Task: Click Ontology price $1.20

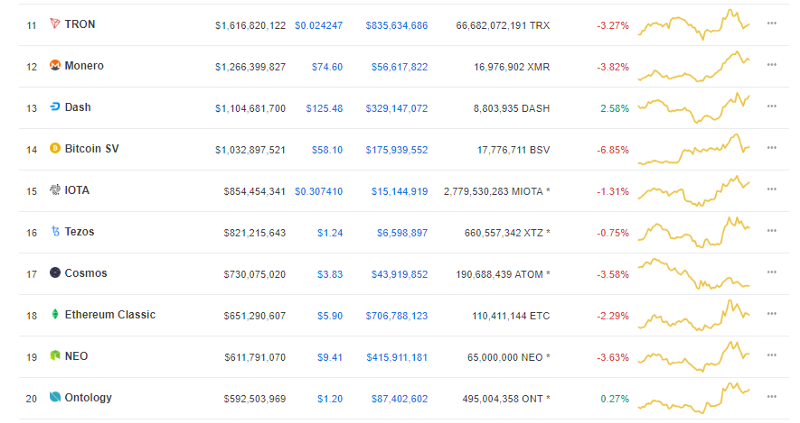Action: [330, 399]
